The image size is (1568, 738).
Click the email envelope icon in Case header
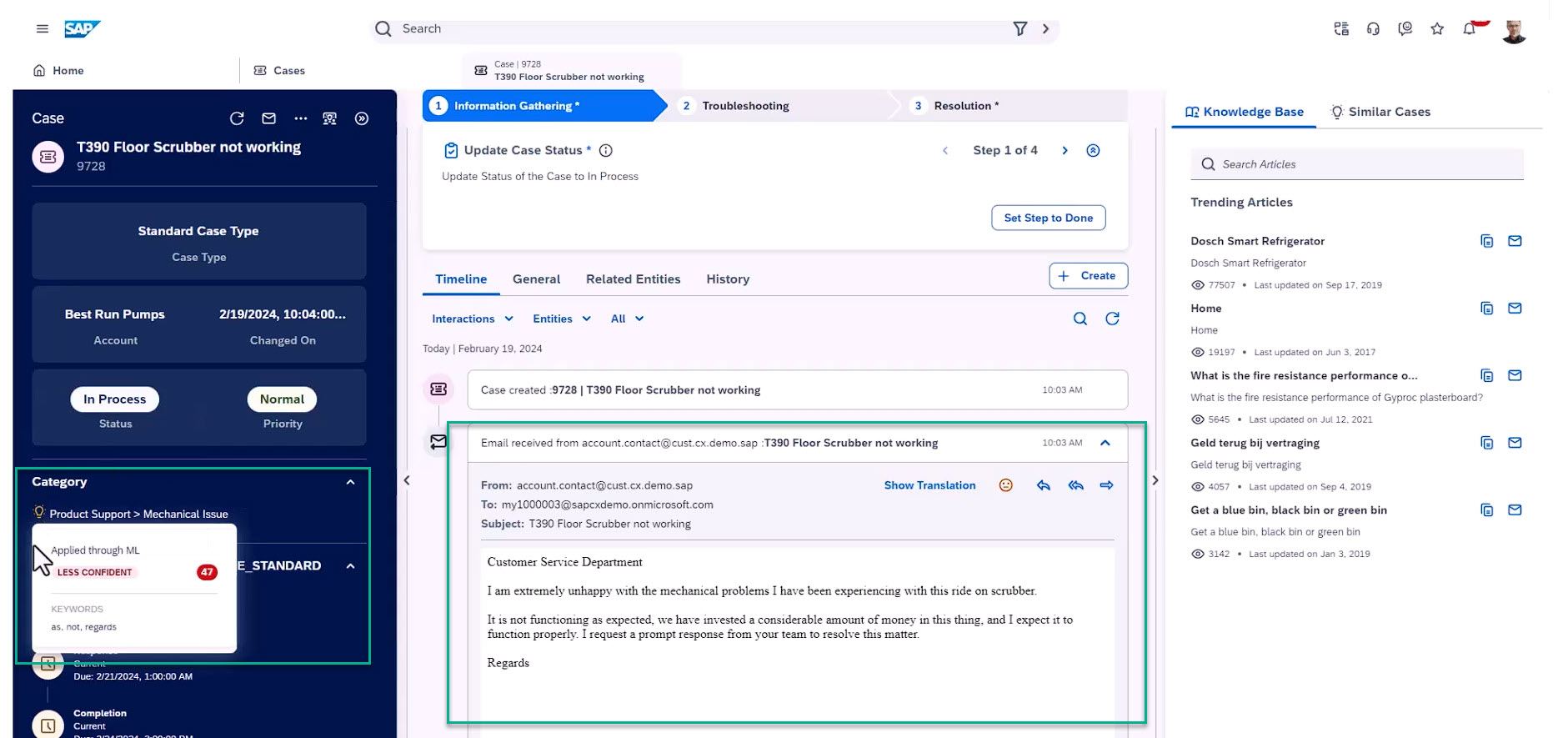268,118
